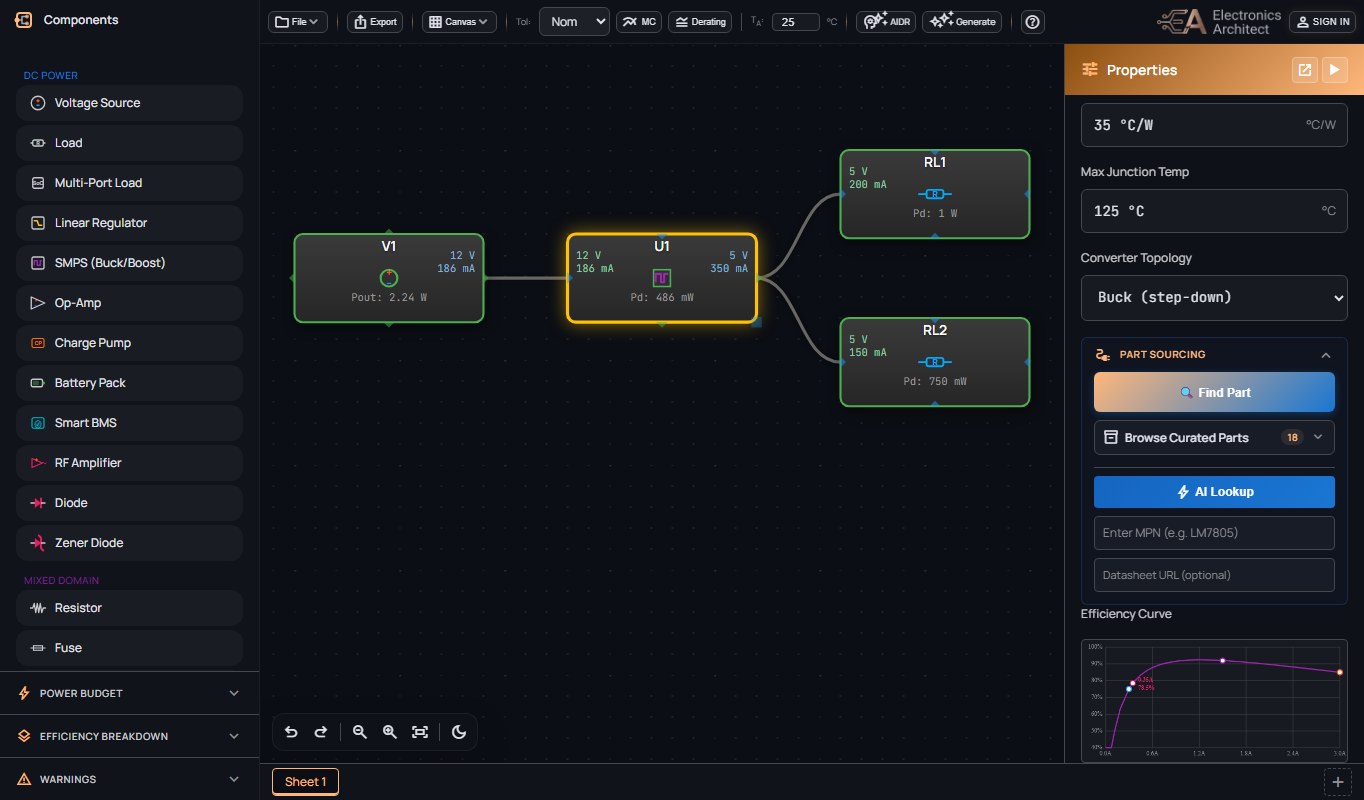Add a Diode component
The image size is (1364, 800).
point(129,503)
